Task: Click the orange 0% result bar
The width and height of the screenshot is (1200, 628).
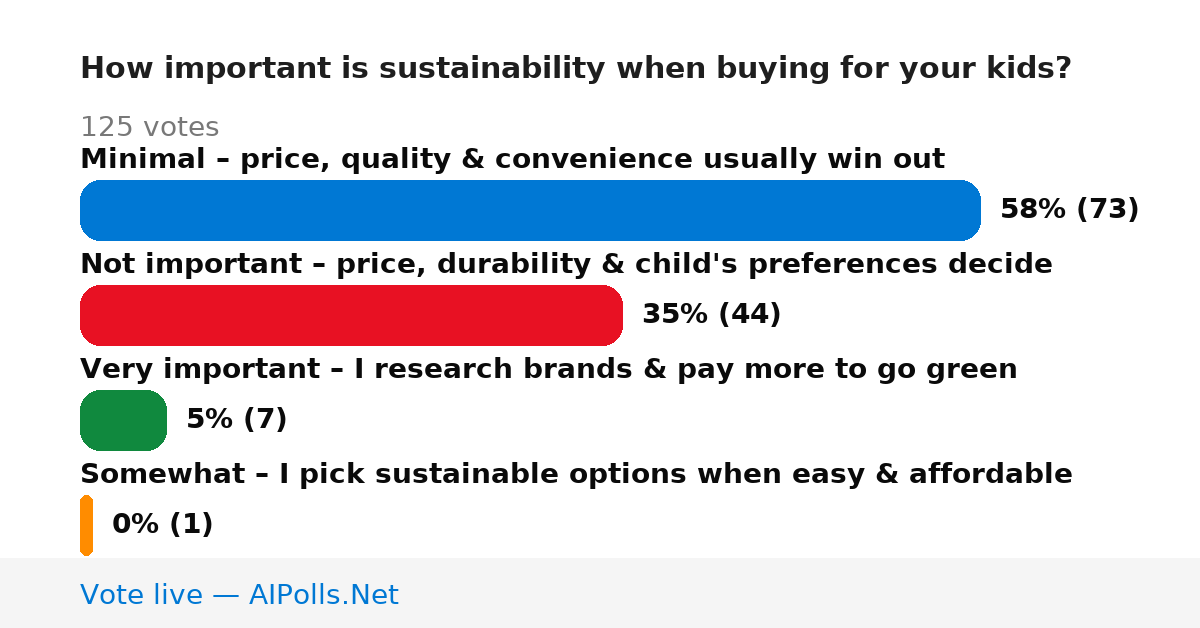Action: (86, 525)
